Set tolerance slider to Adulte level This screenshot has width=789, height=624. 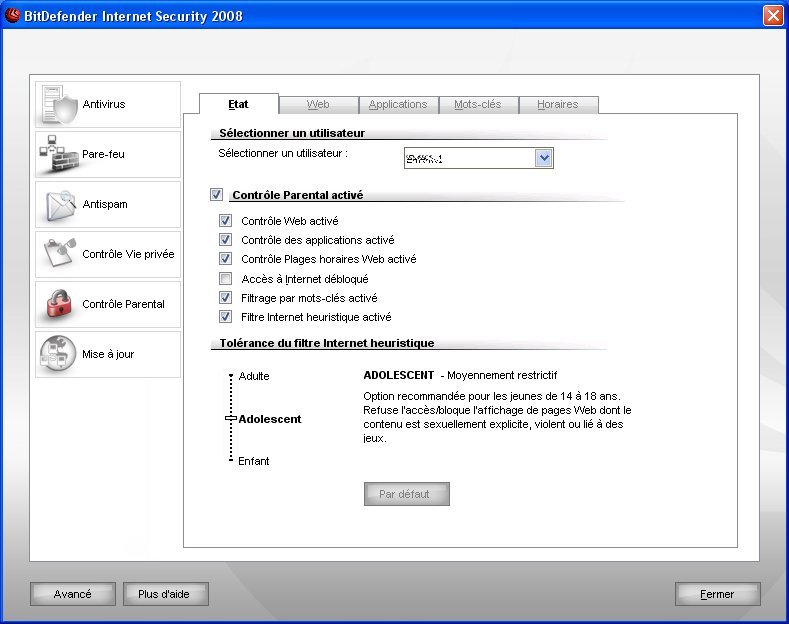pos(231,376)
